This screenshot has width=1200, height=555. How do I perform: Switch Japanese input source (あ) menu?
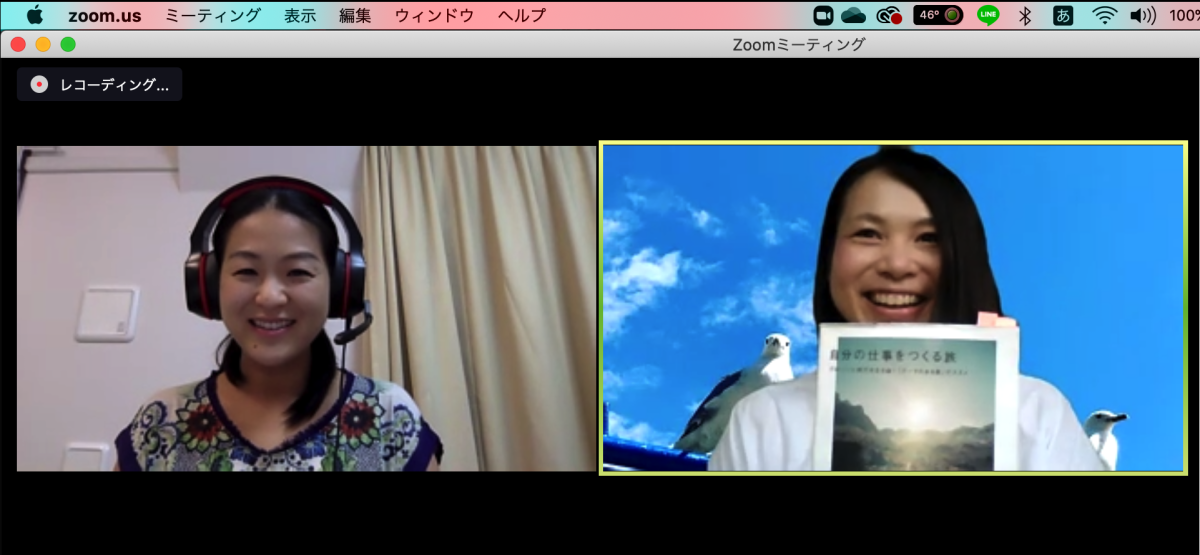(x=1063, y=15)
